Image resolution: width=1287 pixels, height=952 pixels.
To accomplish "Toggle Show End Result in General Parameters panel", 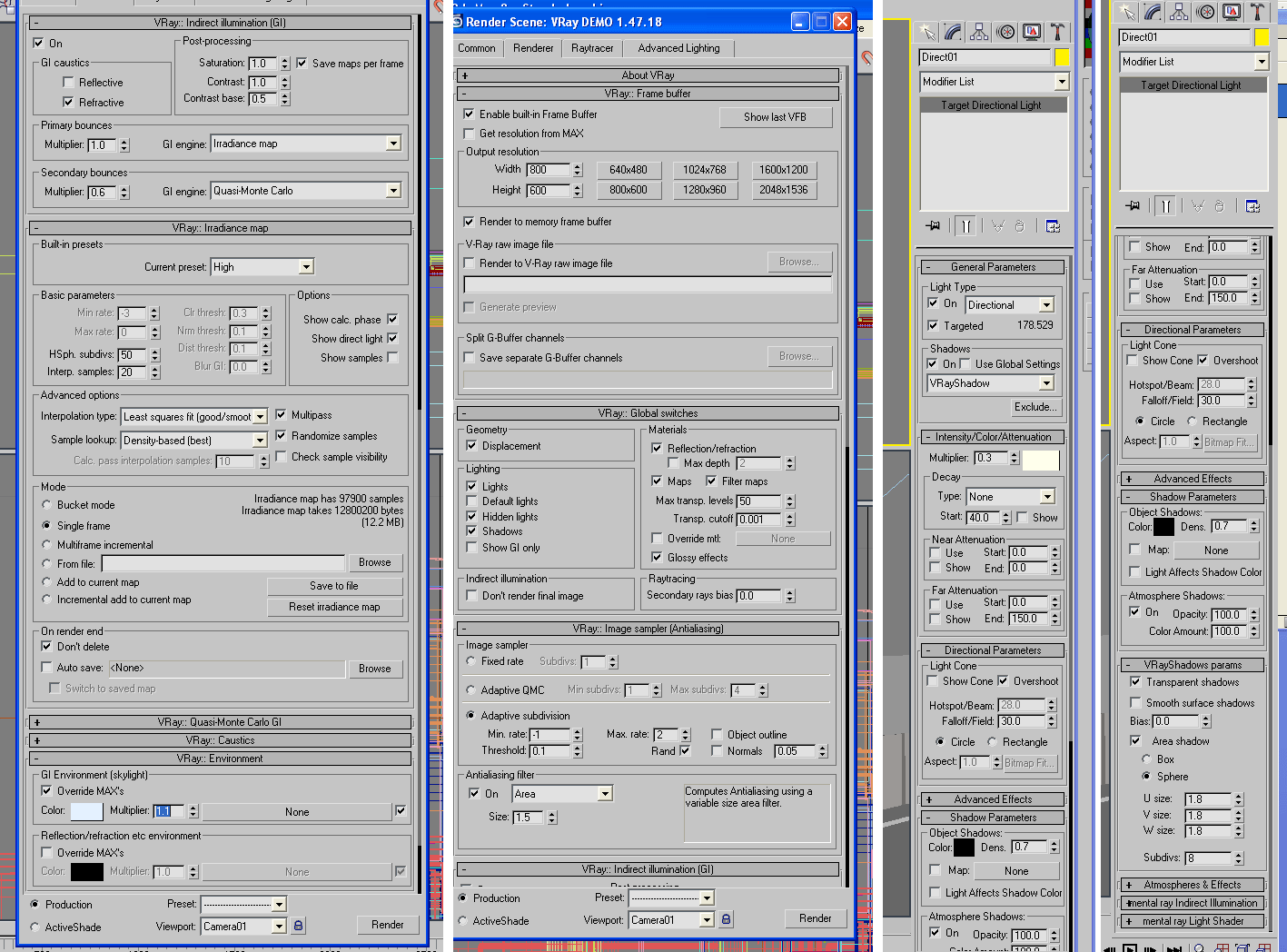I will [965, 226].
